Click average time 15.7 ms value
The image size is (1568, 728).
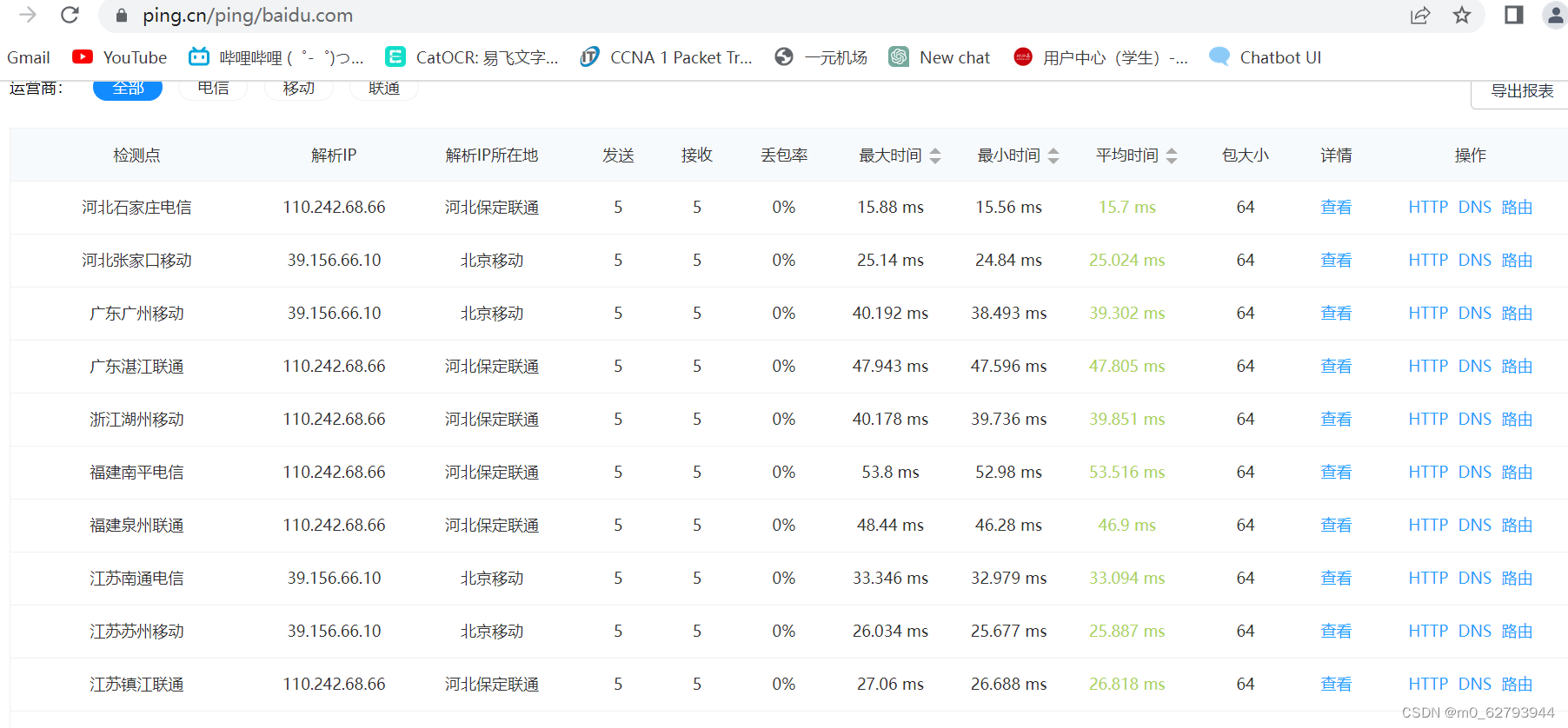[x=1127, y=208]
